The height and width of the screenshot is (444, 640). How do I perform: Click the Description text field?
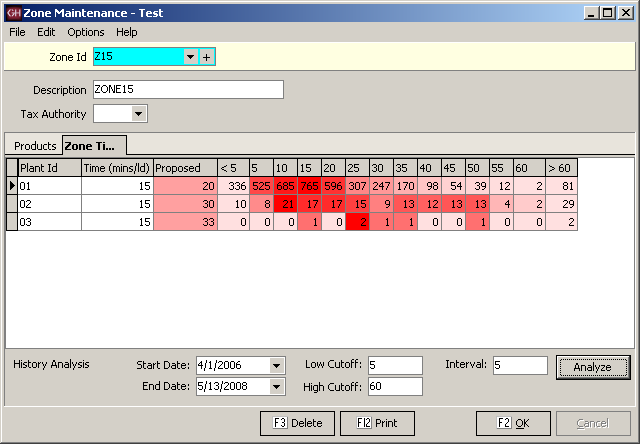click(187, 90)
